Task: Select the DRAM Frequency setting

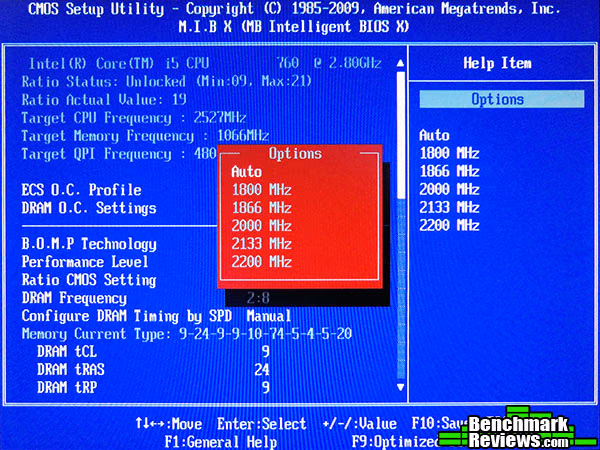Action: 74,298
